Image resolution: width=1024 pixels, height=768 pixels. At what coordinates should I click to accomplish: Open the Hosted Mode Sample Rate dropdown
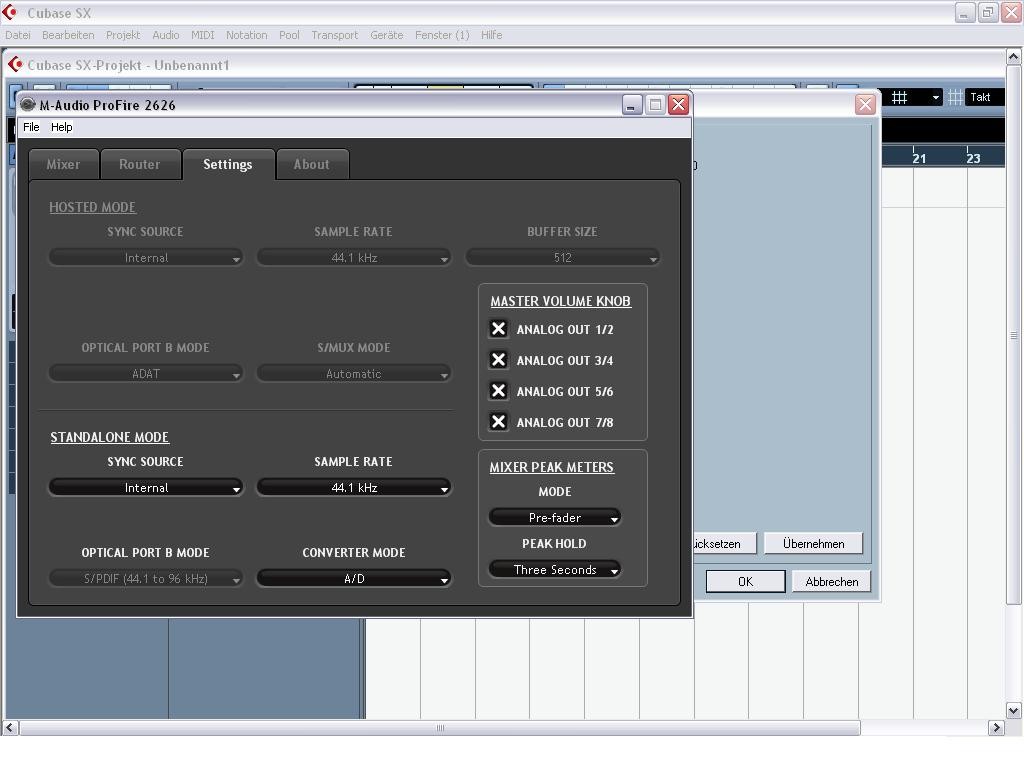pos(353,257)
